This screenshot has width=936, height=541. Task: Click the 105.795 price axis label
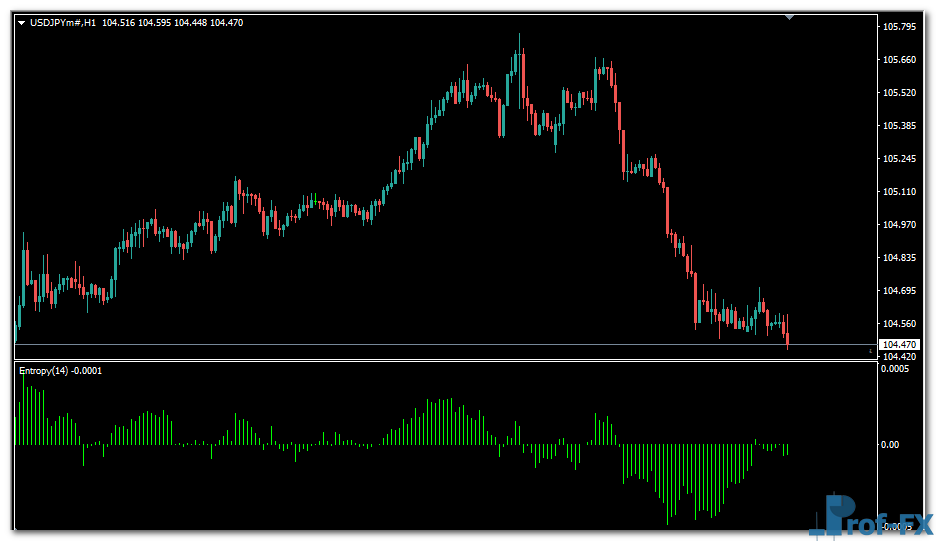coord(900,27)
